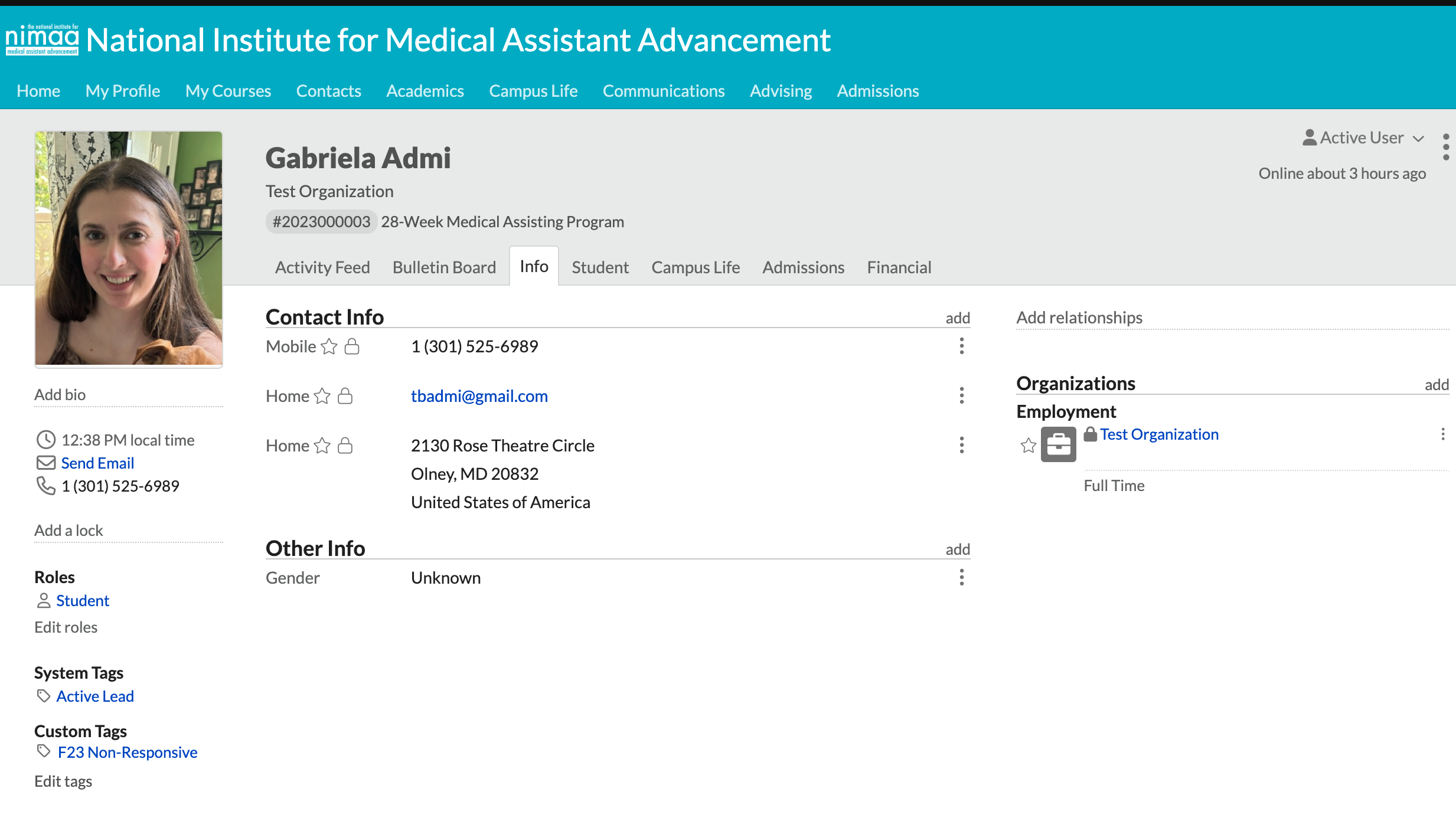The image size is (1456, 818).
Task: Click the F23 Non-Responsive tag link
Action: click(x=127, y=752)
